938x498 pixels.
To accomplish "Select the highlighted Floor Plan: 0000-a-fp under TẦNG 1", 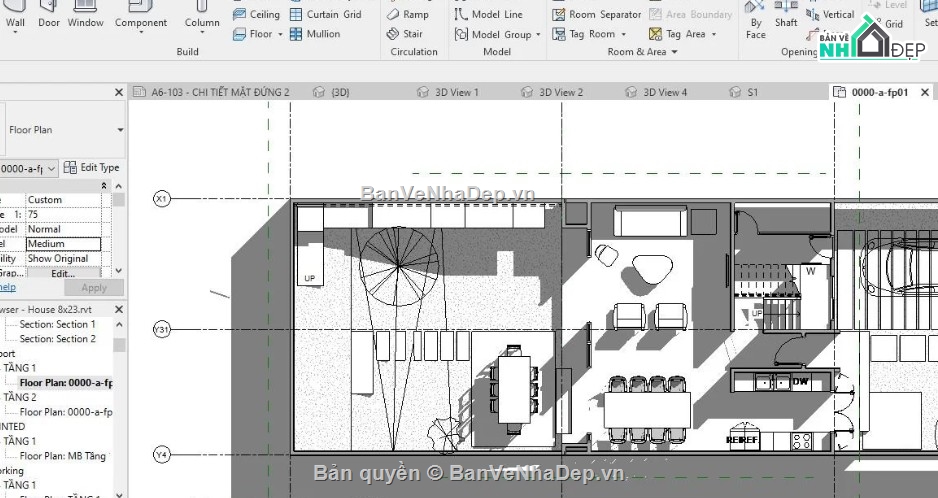I will tap(66, 382).
